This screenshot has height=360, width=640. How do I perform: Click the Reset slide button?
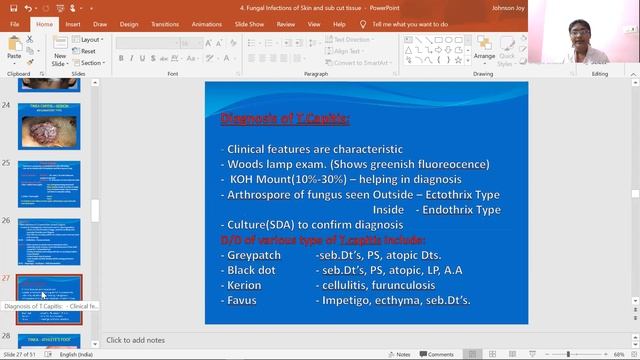84,51
